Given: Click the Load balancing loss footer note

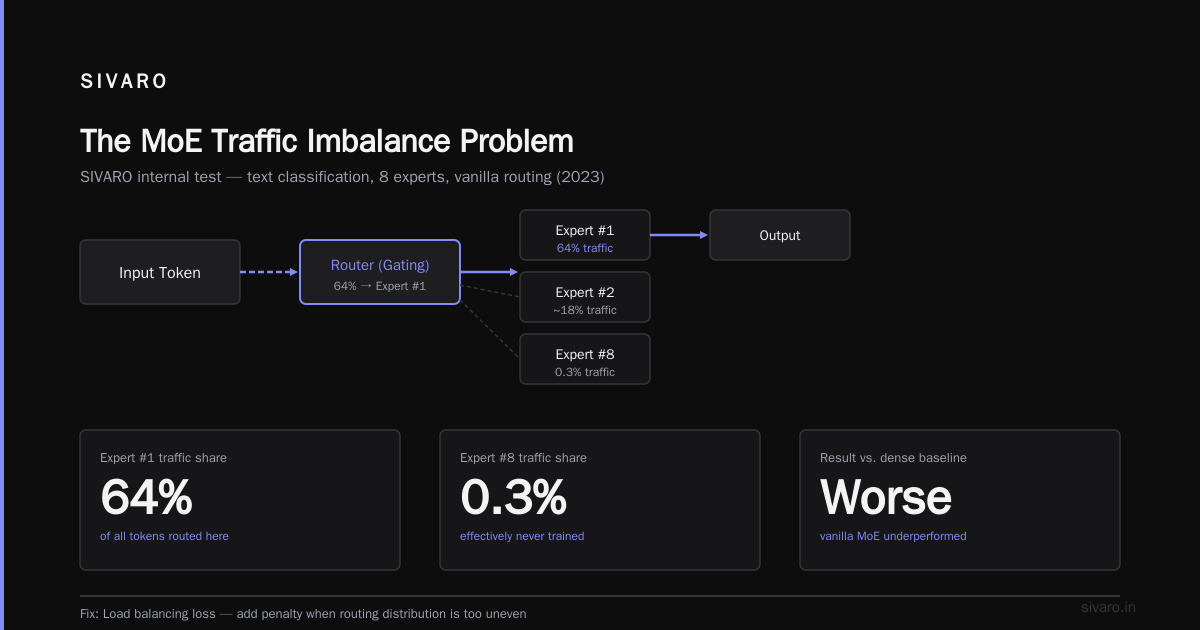Looking at the screenshot, I should coord(303,613).
